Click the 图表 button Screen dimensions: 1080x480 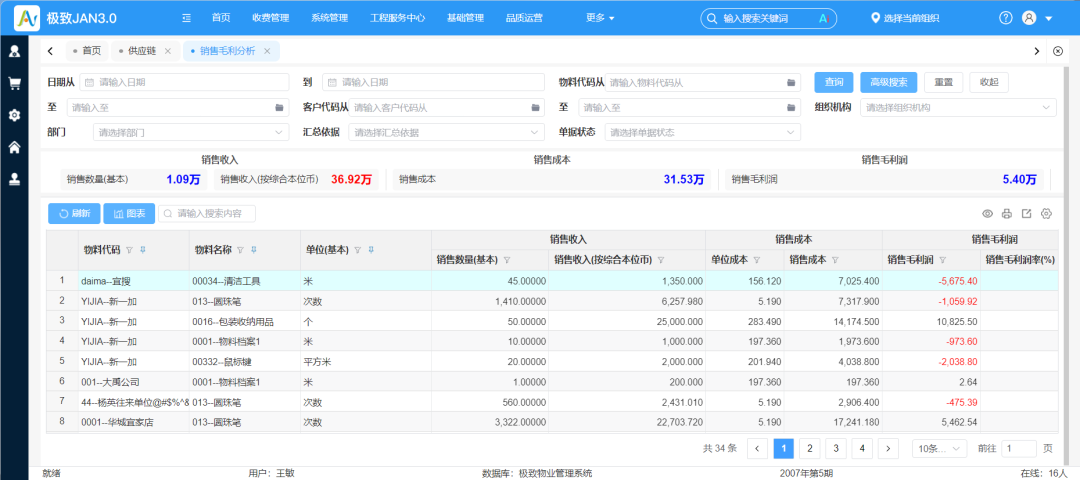pos(129,213)
